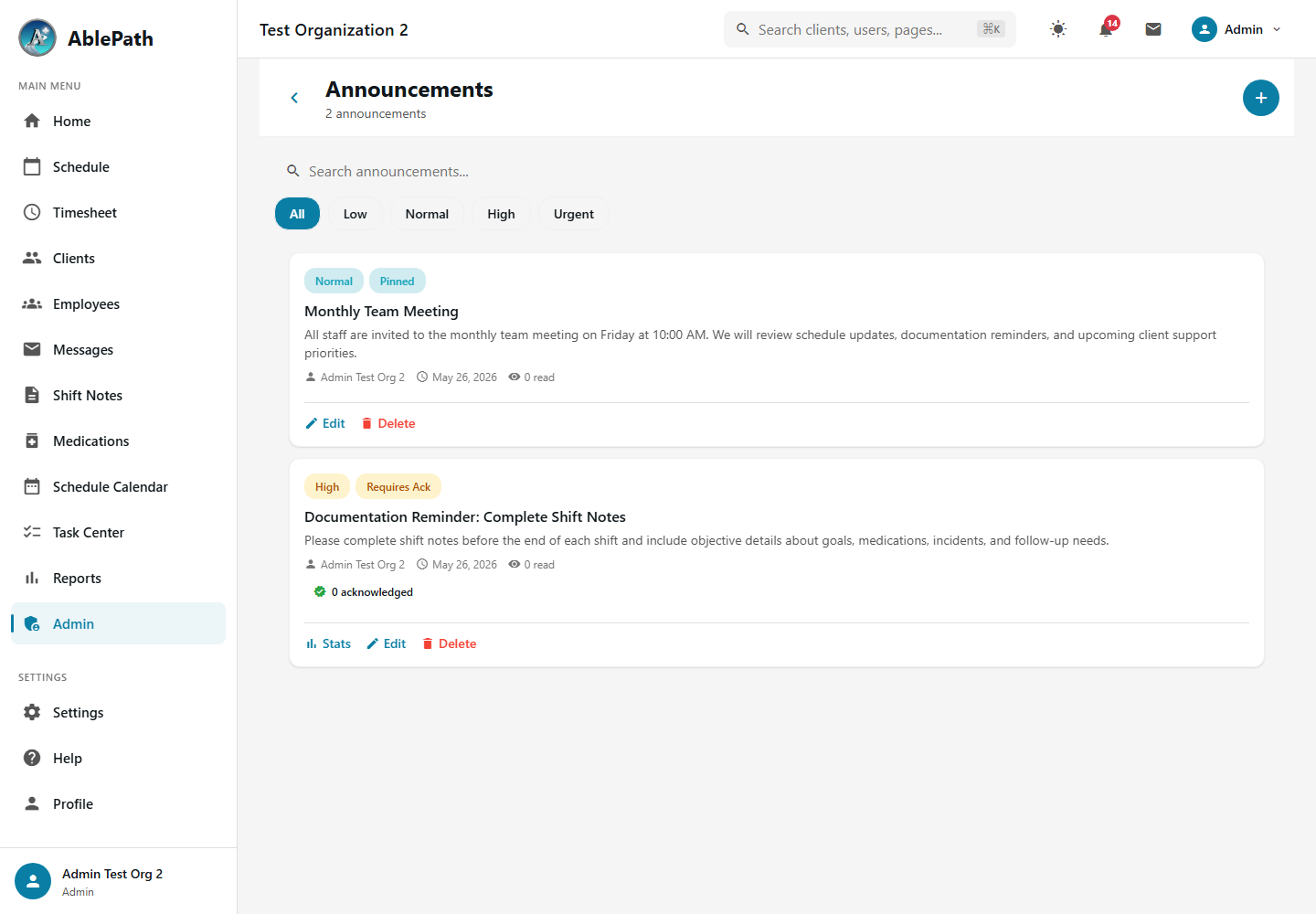Click the Admin shield icon
The height and width of the screenshot is (914, 1316).
tap(32, 623)
